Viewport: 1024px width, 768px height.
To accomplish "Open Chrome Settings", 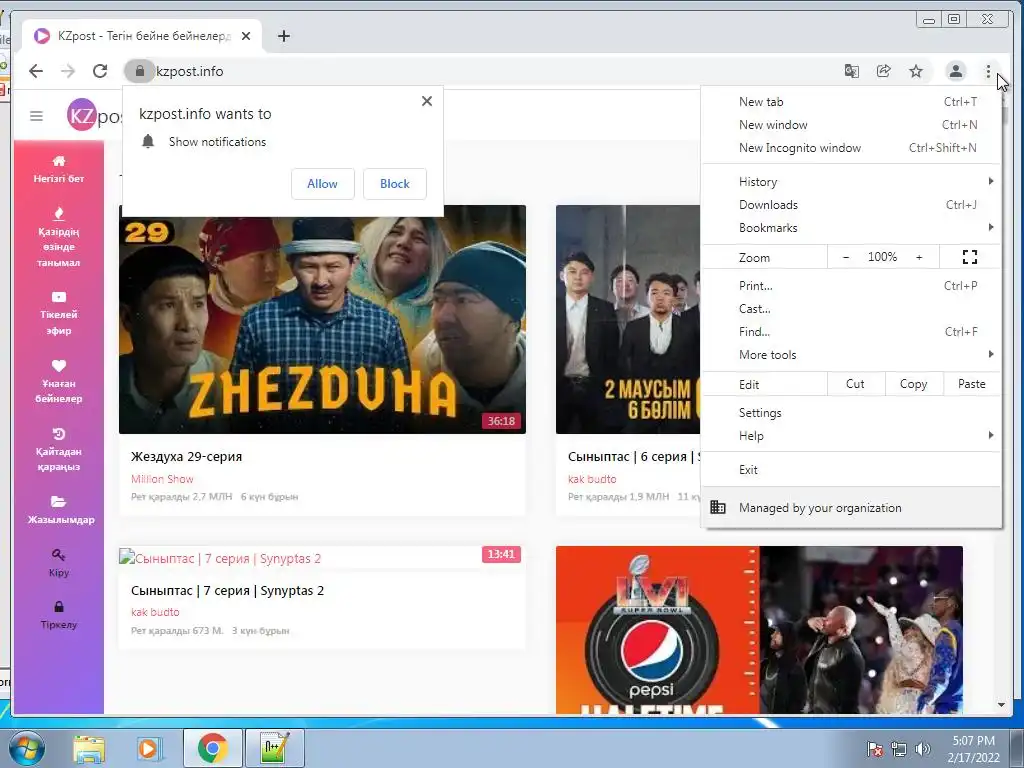I will click(x=851, y=413).
